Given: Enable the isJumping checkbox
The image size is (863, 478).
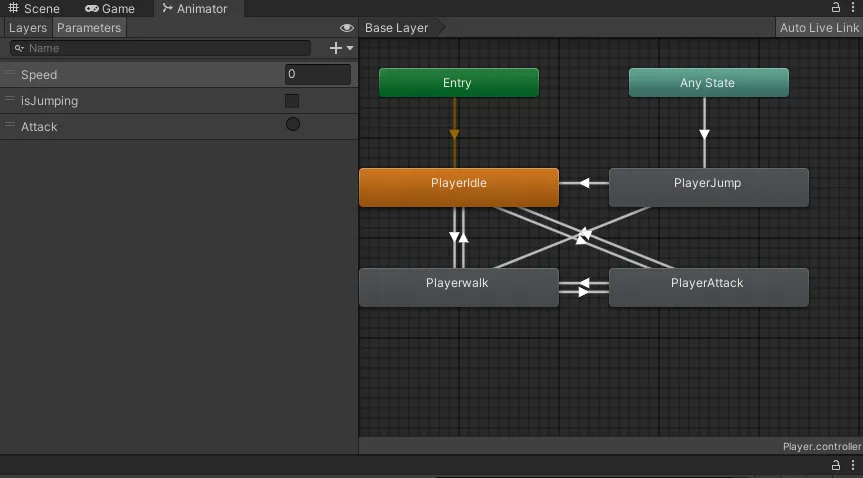Looking at the screenshot, I should point(292,101).
